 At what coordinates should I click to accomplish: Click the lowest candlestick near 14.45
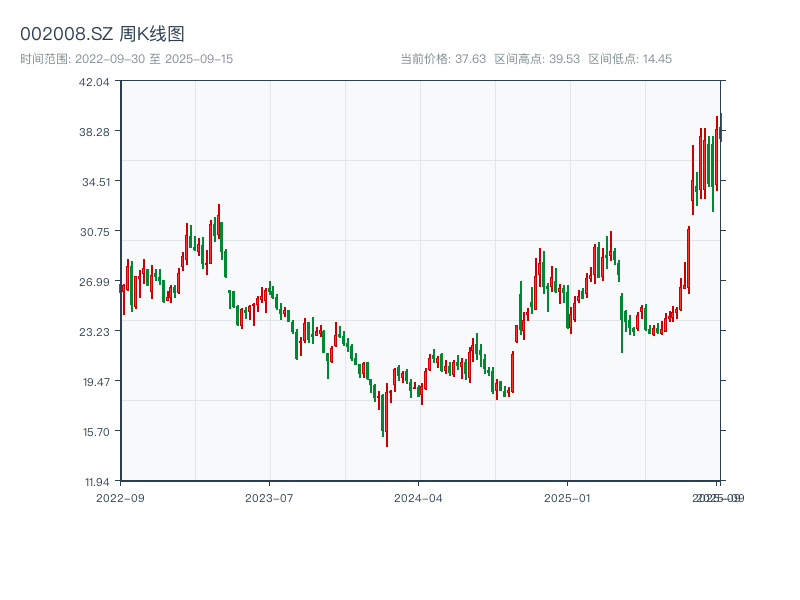coord(387,415)
